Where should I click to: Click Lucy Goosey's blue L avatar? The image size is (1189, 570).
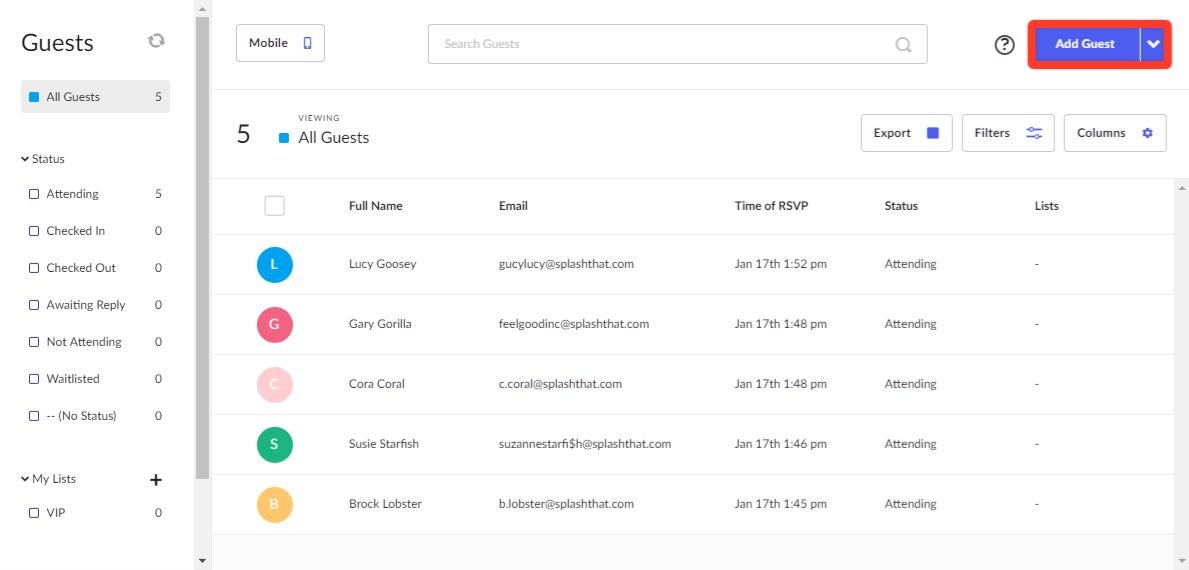coord(275,265)
